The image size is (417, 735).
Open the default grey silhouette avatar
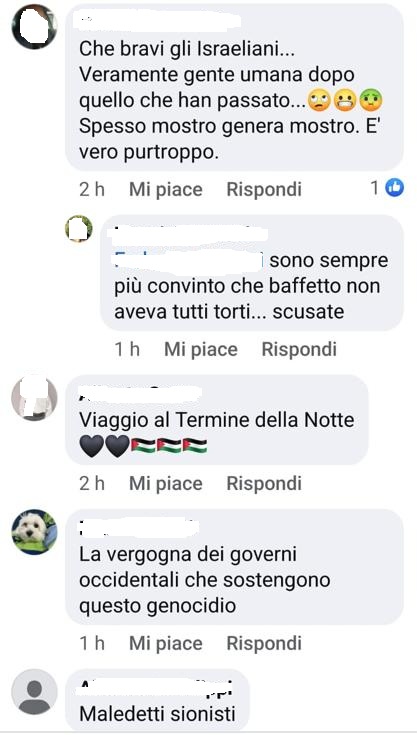tap(34, 691)
